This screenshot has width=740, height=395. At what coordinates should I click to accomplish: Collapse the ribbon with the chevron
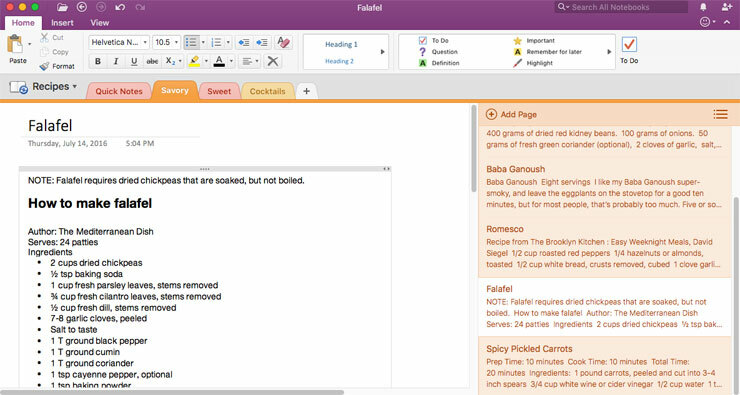coord(727,22)
